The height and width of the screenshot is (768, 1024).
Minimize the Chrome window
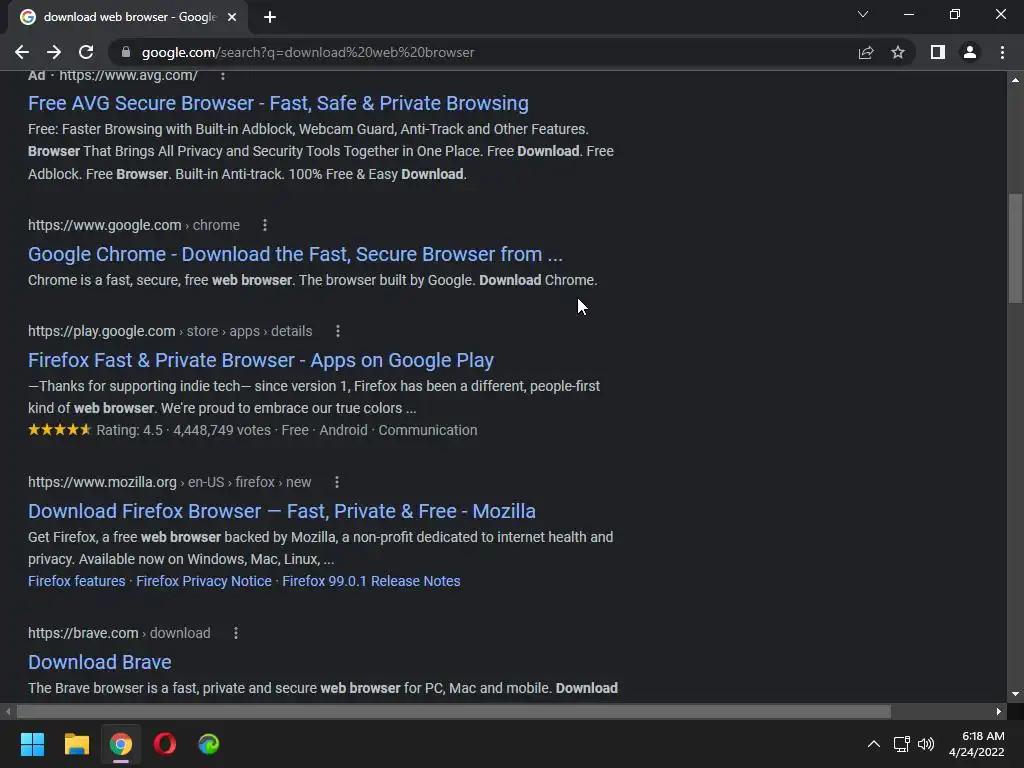pyautogui.click(x=908, y=14)
